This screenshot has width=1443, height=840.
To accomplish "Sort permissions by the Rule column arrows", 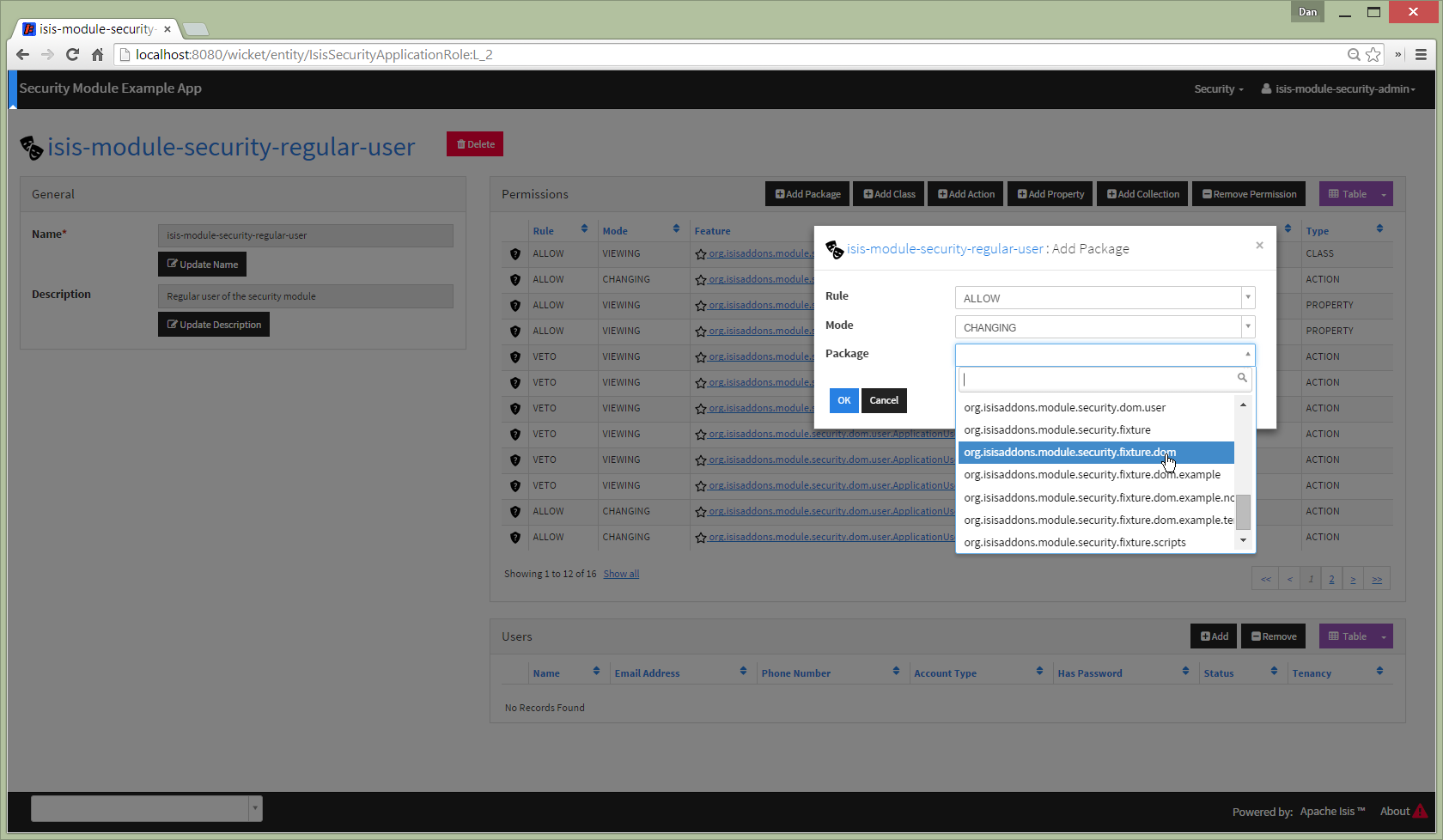I will click(x=584, y=228).
